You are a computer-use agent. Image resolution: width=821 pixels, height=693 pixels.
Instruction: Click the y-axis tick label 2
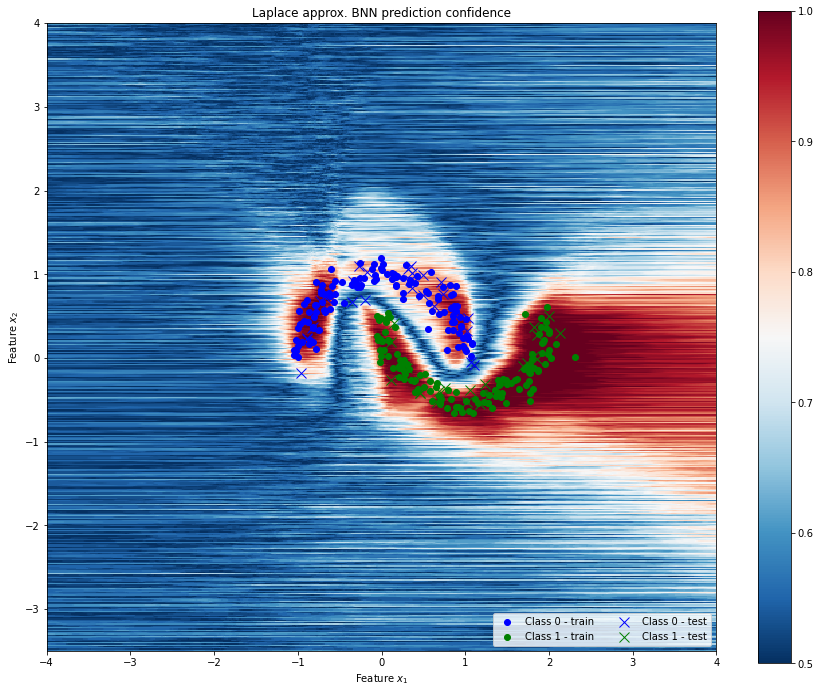click(x=37, y=191)
